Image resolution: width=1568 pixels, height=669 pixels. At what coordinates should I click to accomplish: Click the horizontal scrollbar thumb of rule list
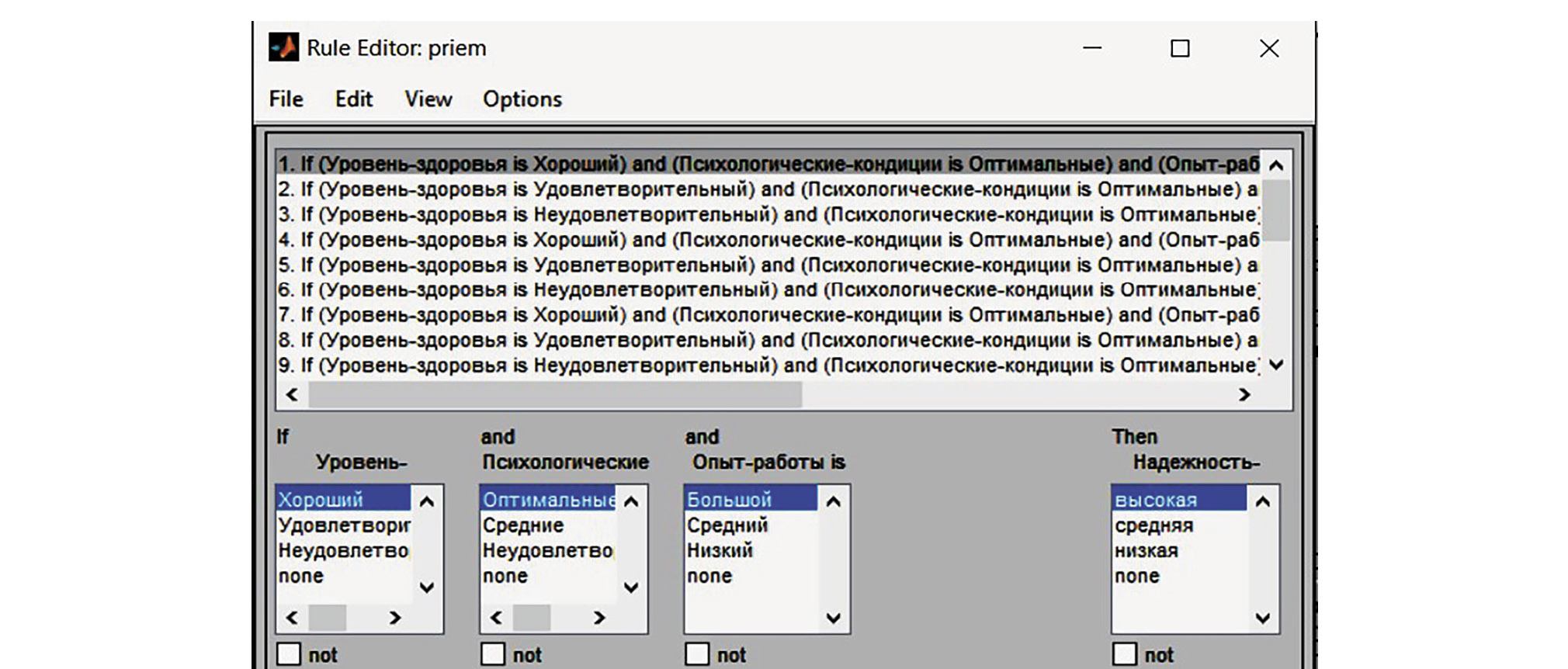click(x=555, y=395)
